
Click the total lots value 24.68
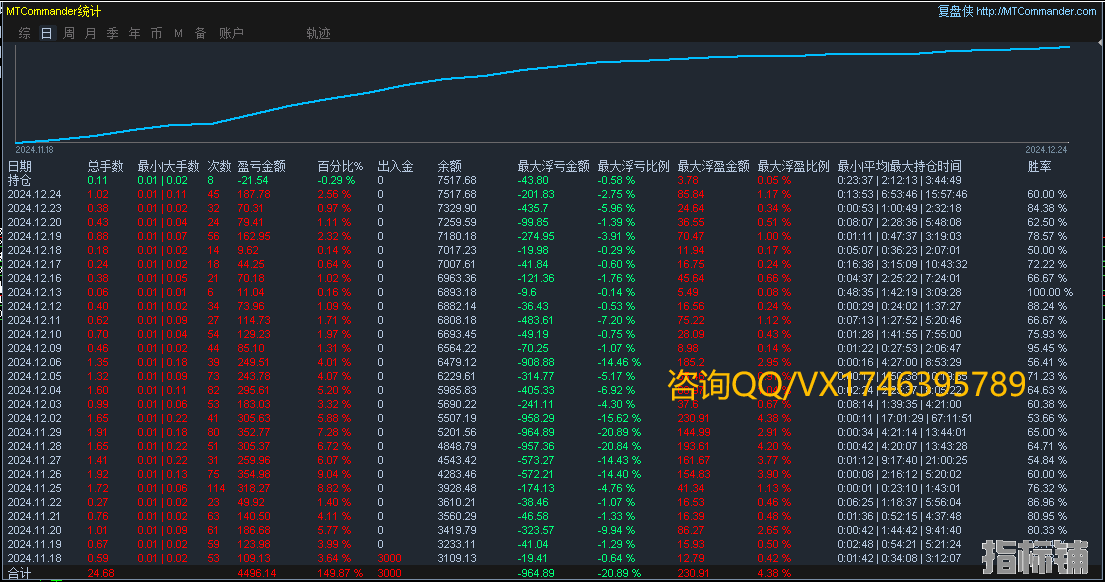[x=101, y=574]
